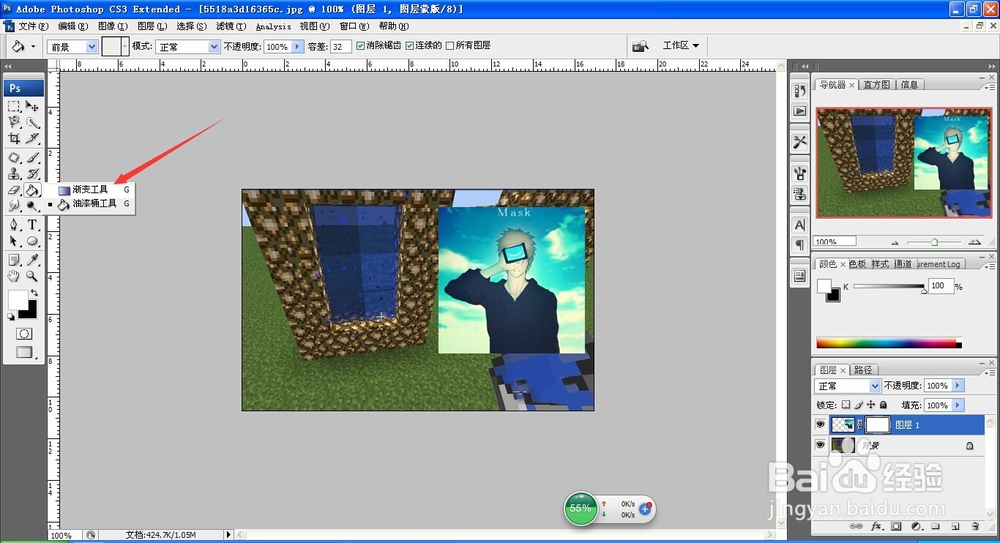Open opacity slider arrow in options bar
Viewport: 1000px width, 543px height.
pos(297,47)
